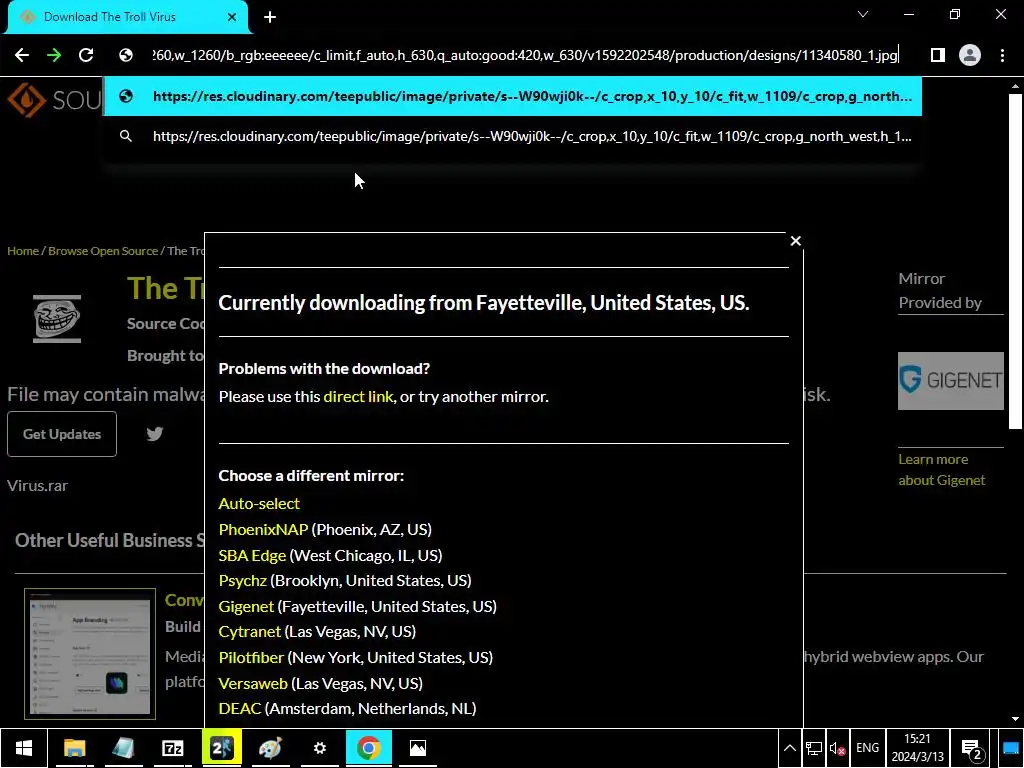
Task: Open the highlighted yellow taskbar app
Action: click(221, 748)
